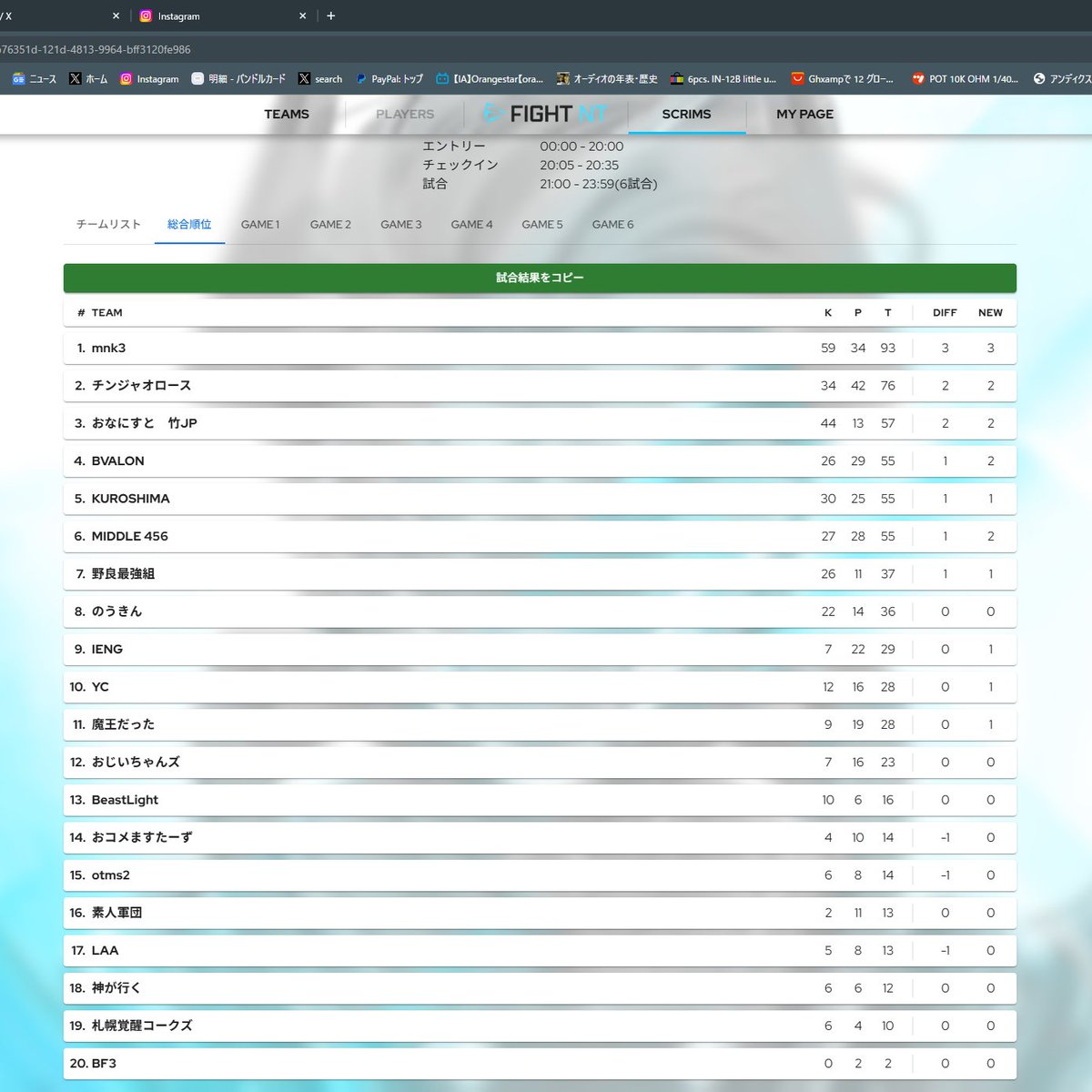Switch to the GAME 3 tab
Screen dimensions: 1092x1092
(x=401, y=224)
